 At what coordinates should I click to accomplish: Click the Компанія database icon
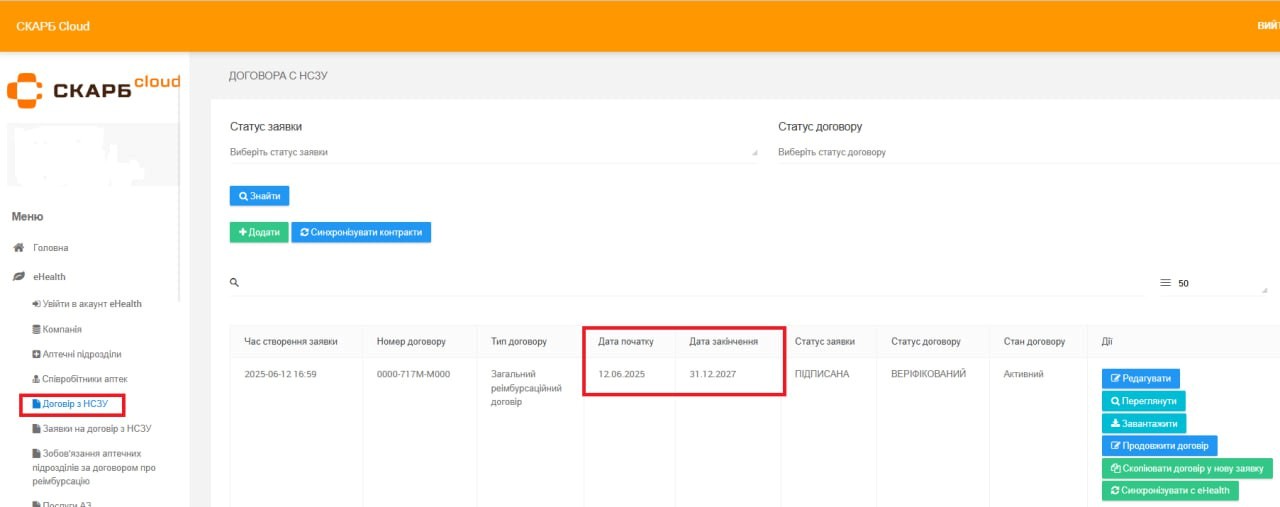37,329
